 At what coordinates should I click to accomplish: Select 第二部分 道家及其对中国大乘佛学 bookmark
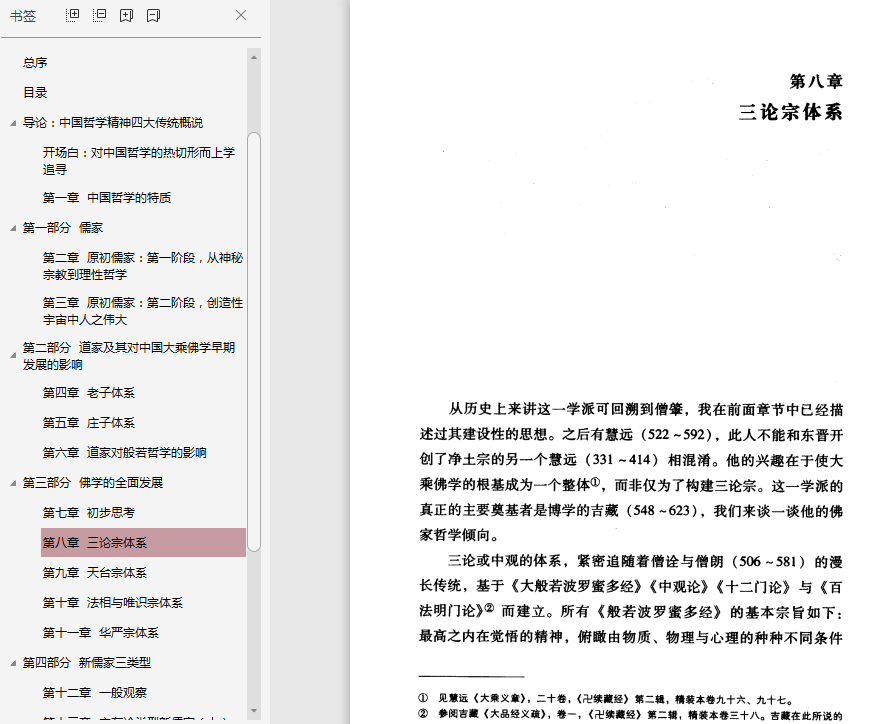129,356
